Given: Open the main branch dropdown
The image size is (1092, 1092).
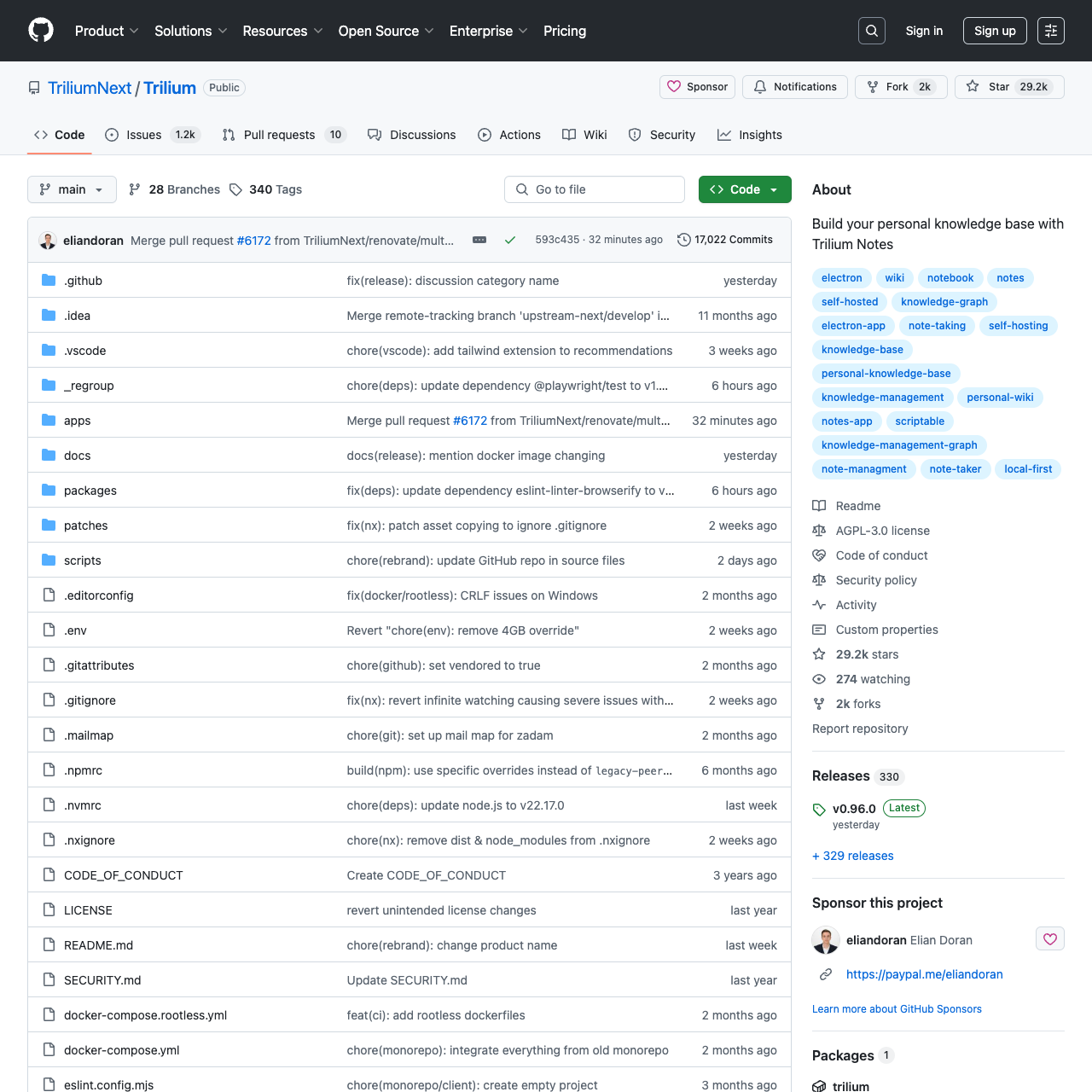Looking at the screenshot, I should pyautogui.click(x=72, y=189).
